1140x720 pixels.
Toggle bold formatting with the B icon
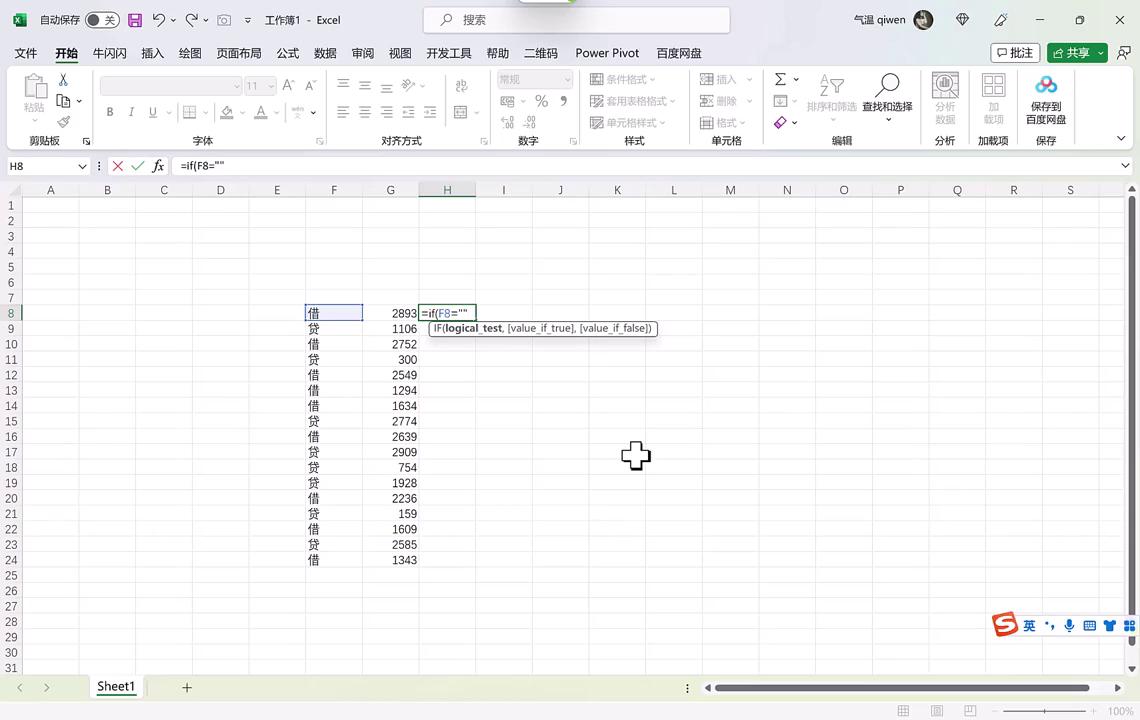pos(110,111)
